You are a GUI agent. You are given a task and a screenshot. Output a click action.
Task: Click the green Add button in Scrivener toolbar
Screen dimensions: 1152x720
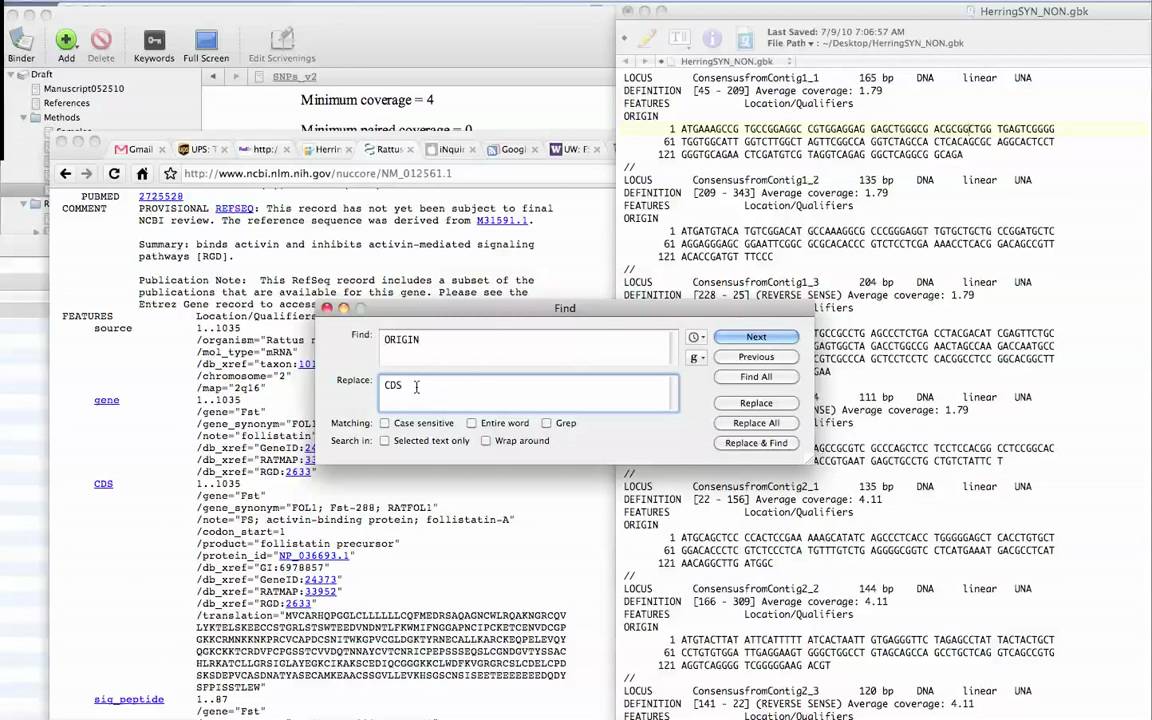65,40
